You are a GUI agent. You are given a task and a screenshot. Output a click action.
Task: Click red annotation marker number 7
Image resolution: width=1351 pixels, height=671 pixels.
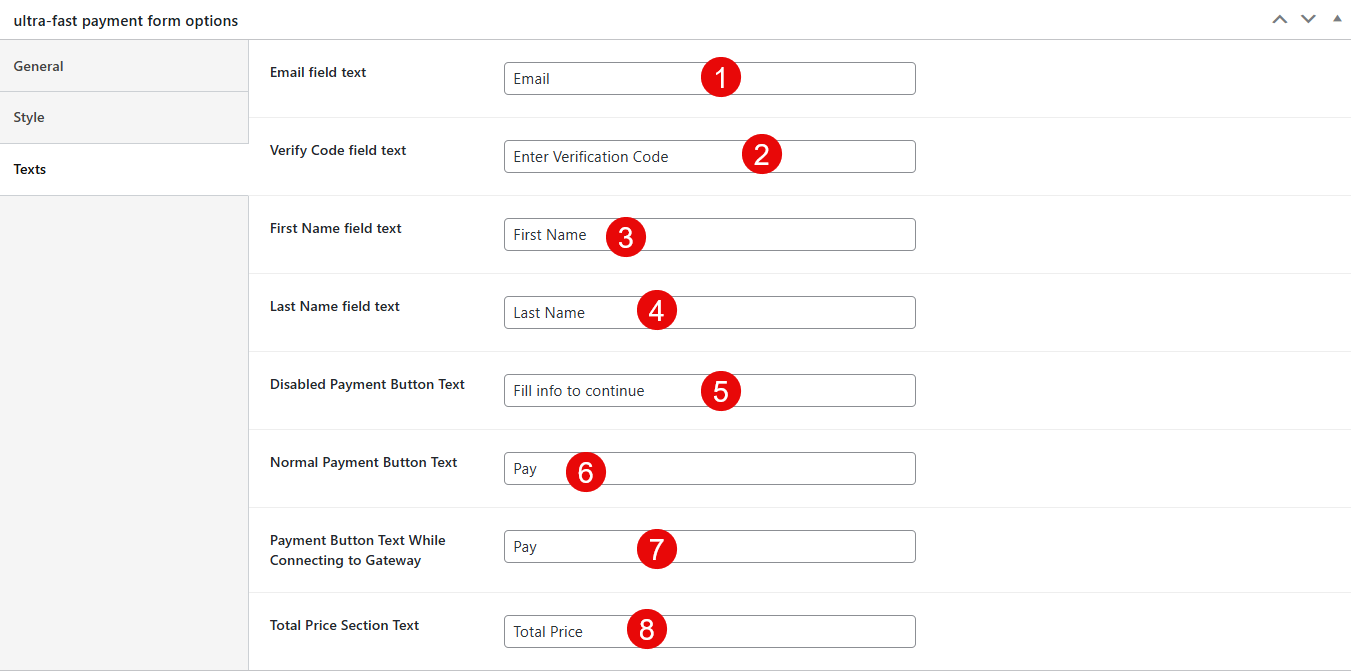point(656,549)
